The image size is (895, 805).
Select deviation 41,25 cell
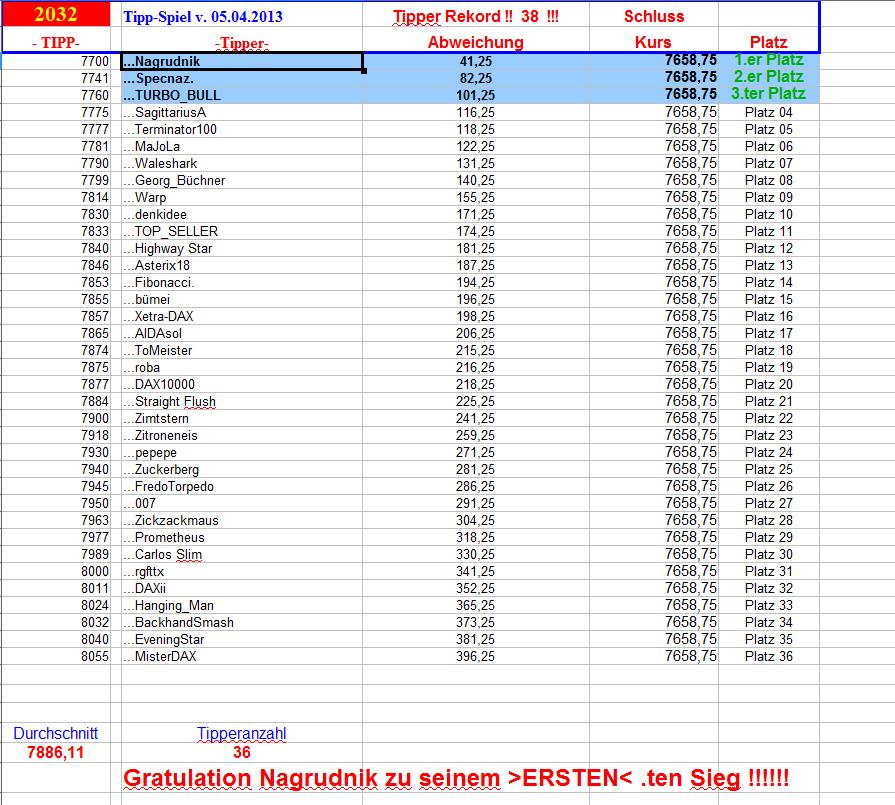(475, 62)
